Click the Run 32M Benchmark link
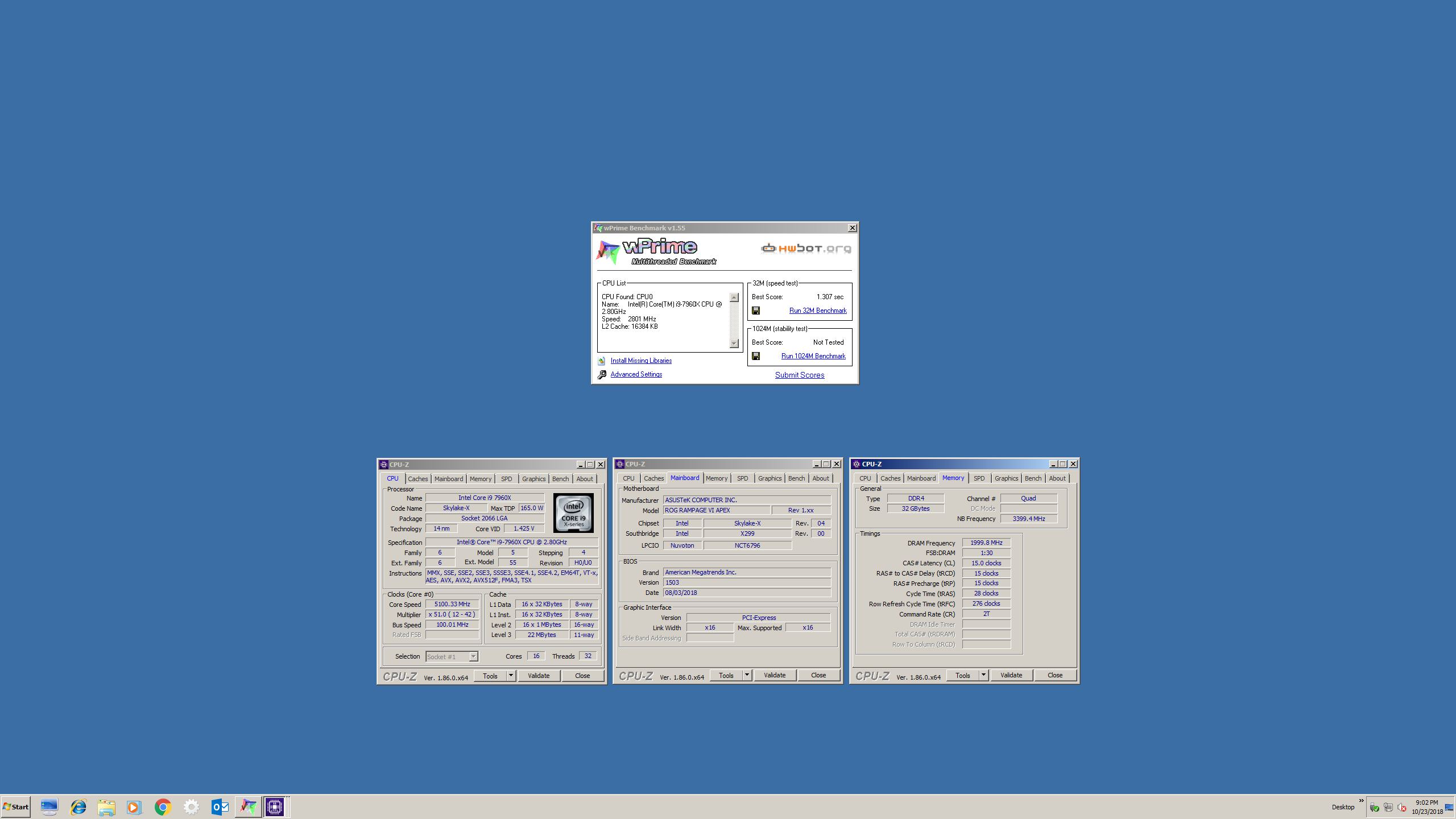Image resolution: width=1456 pixels, height=819 pixels. pyautogui.click(x=818, y=311)
